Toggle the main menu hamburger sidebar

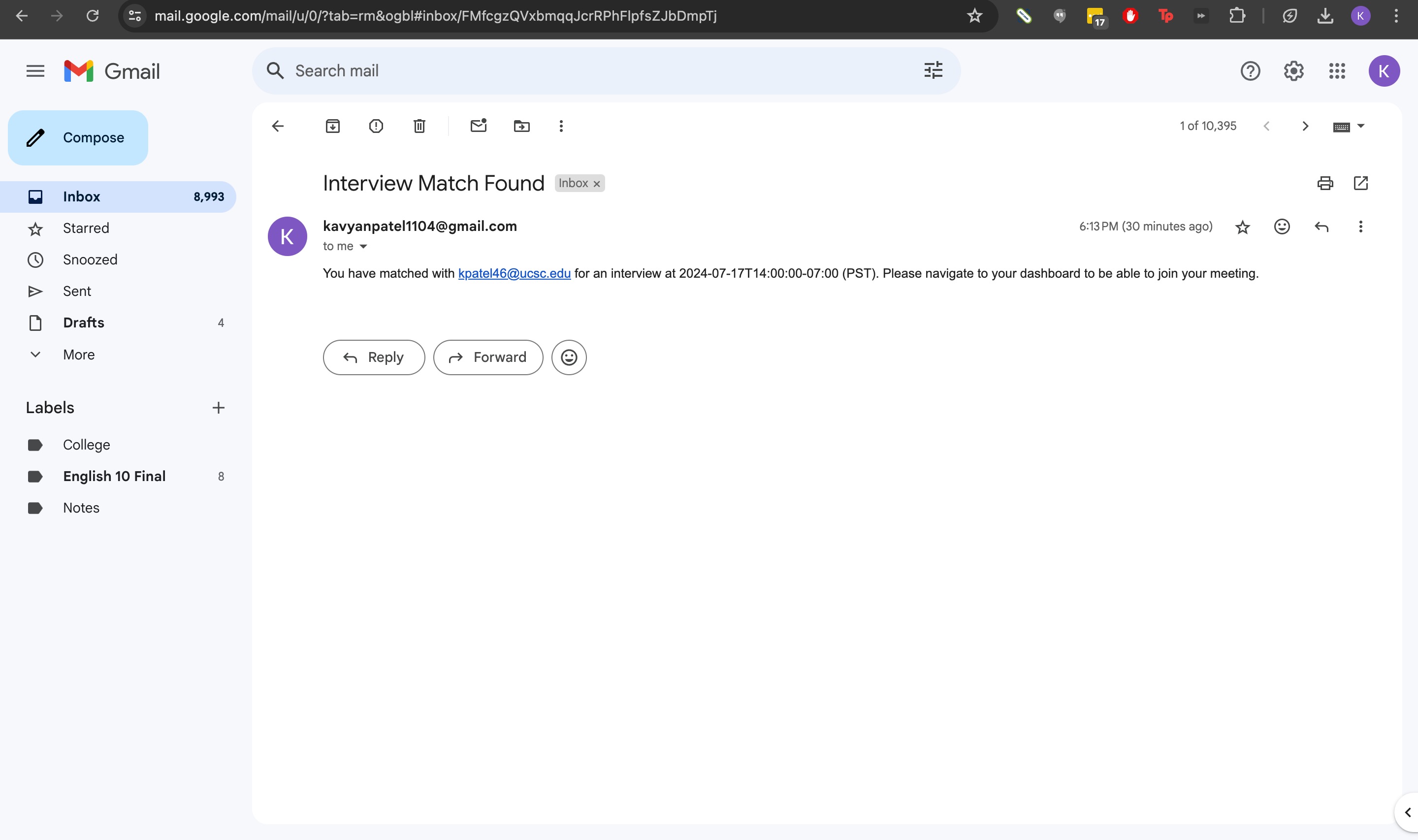[x=35, y=71]
